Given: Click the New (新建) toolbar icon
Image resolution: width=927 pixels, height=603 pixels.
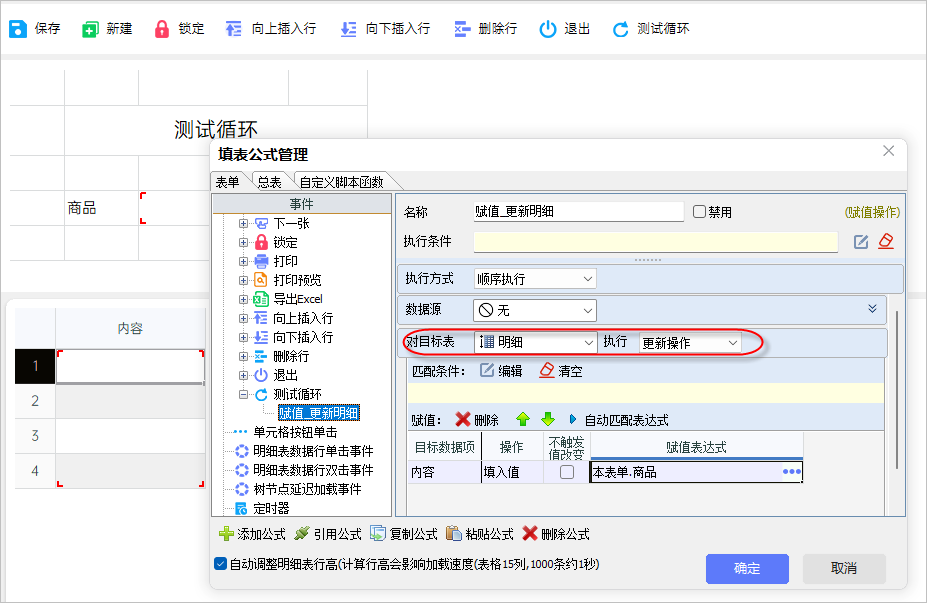Looking at the screenshot, I should (x=91, y=29).
